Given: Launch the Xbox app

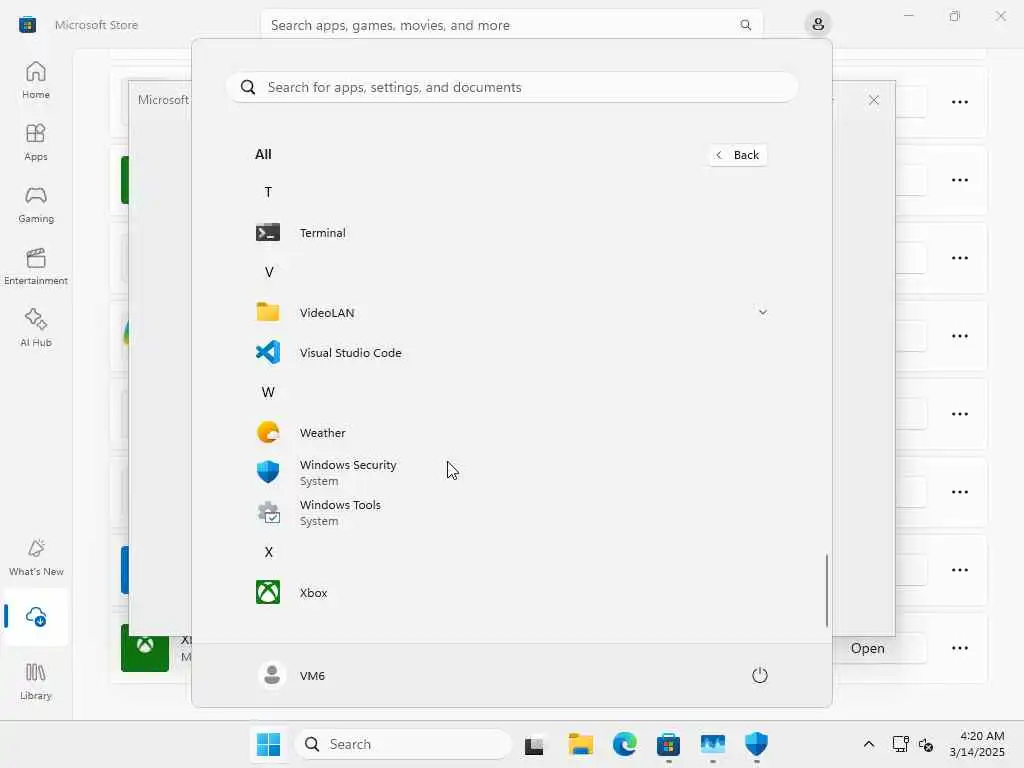Looking at the screenshot, I should point(511,592).
